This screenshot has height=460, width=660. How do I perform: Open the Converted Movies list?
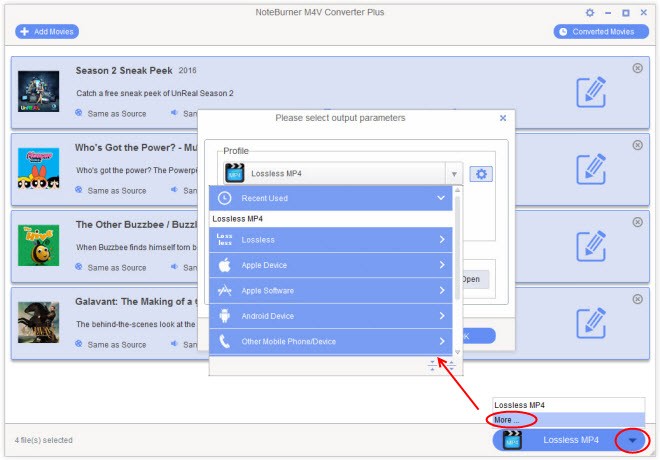coord(601,32)
